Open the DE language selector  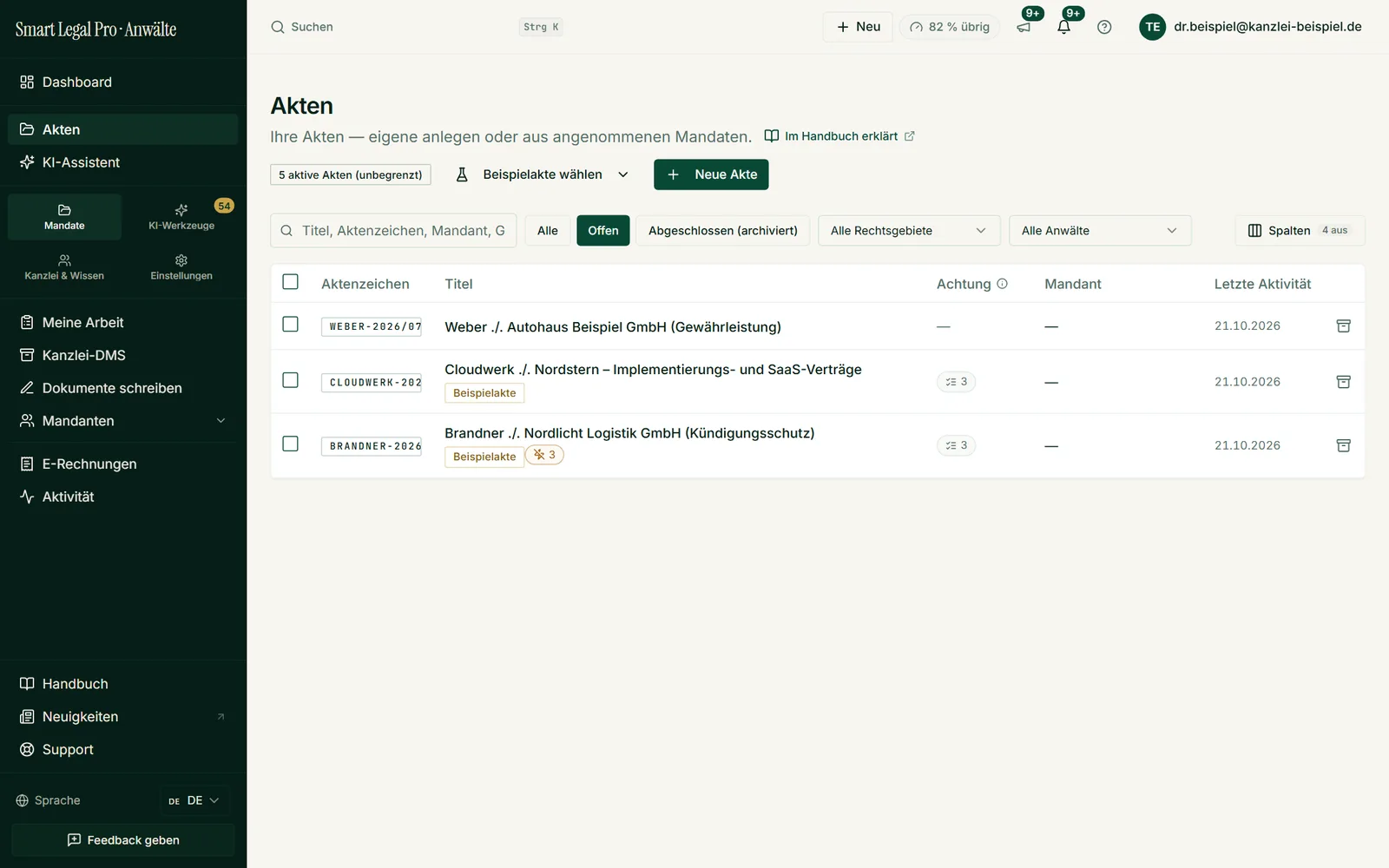coord(194,800)
